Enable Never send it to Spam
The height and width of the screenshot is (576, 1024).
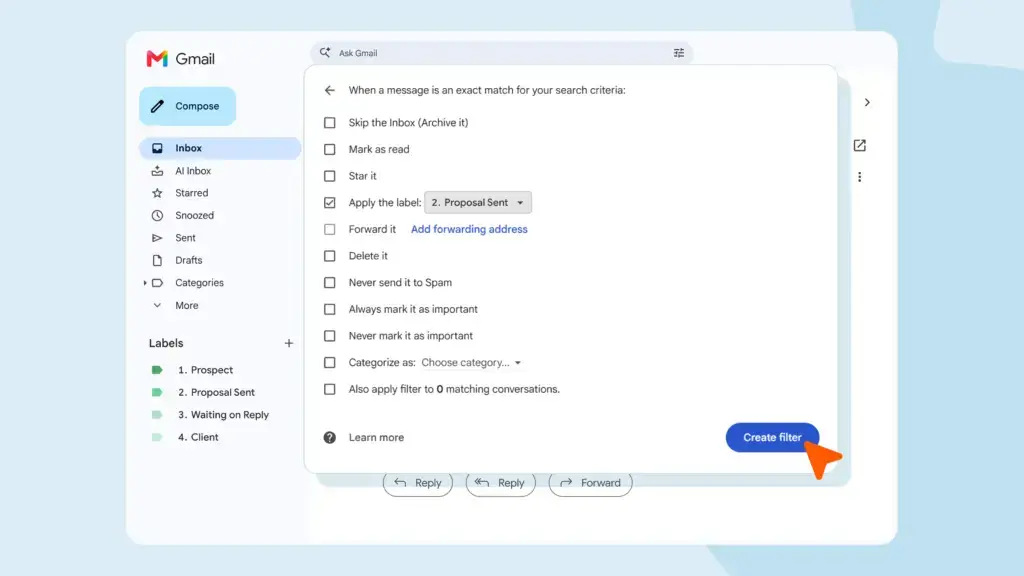tap(329, 283)
